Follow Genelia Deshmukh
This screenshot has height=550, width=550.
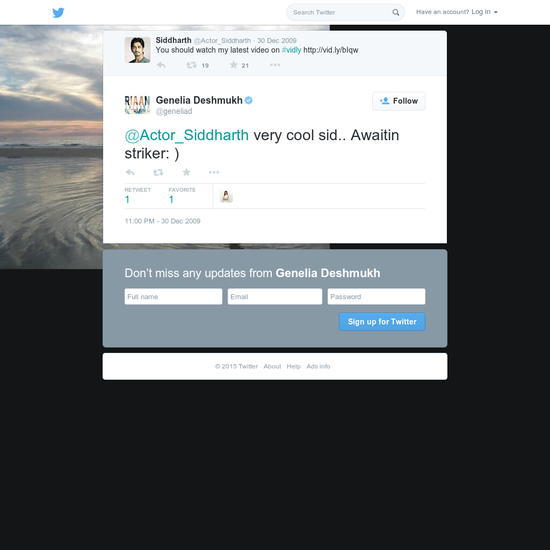coord(399,101)
